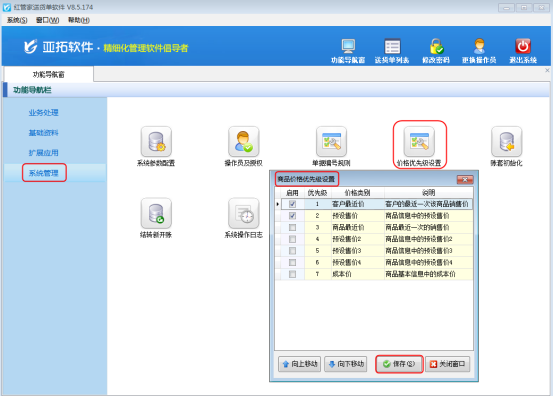
Task: Open 系统操作日志 icon
Action: point(243,213)
